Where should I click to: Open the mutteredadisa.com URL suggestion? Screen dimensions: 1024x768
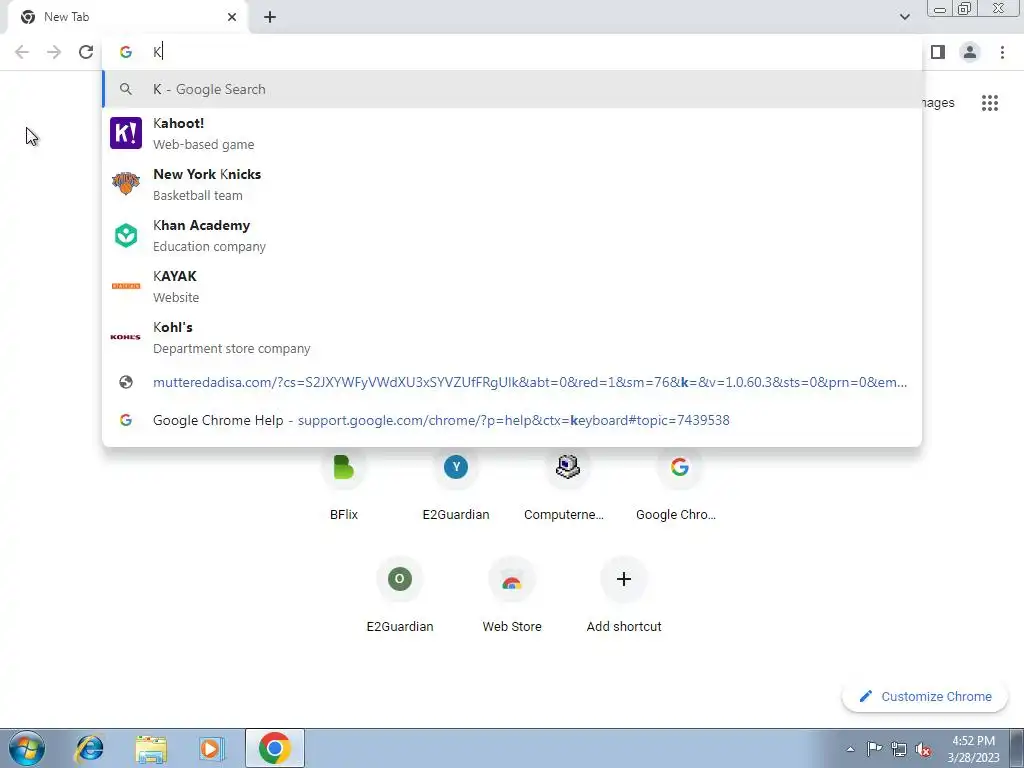click(512, 382)
